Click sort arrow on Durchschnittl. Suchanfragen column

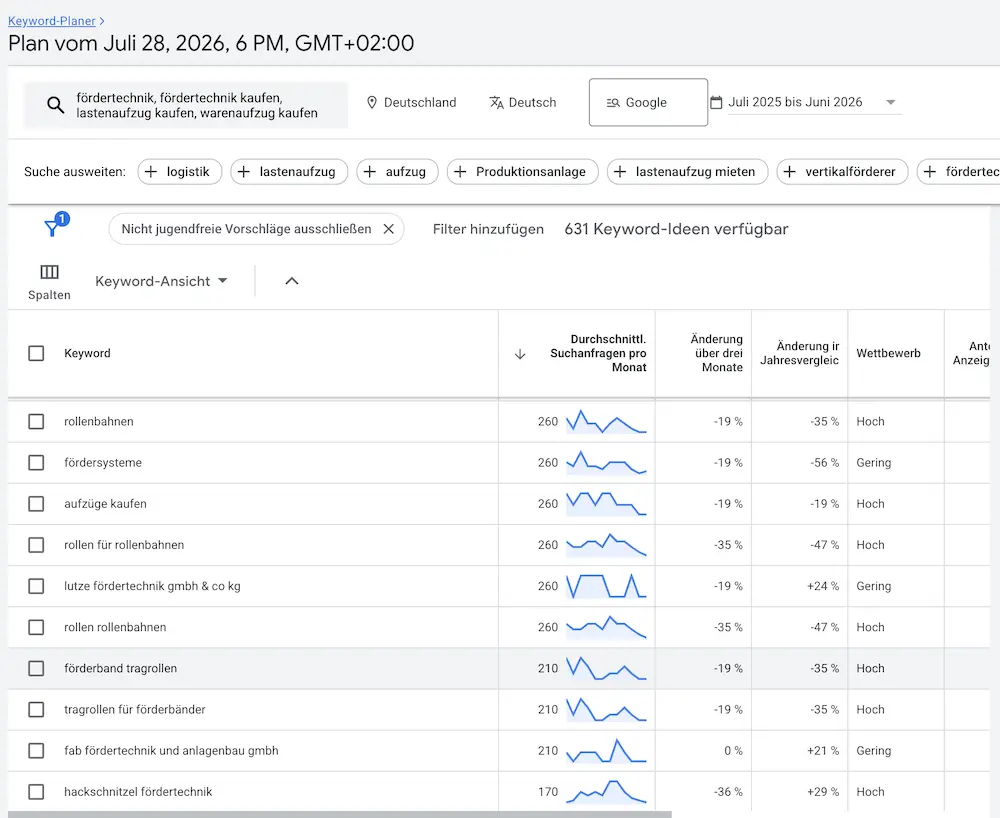tap(520, 354)
